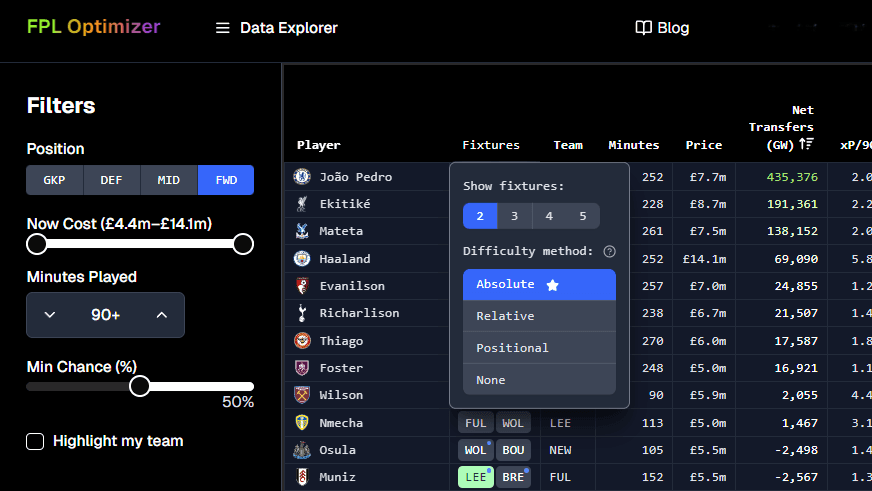Screen dimensions: 872x491
Task: Click the Newcastle badge beside Osula
Action: 302,450
